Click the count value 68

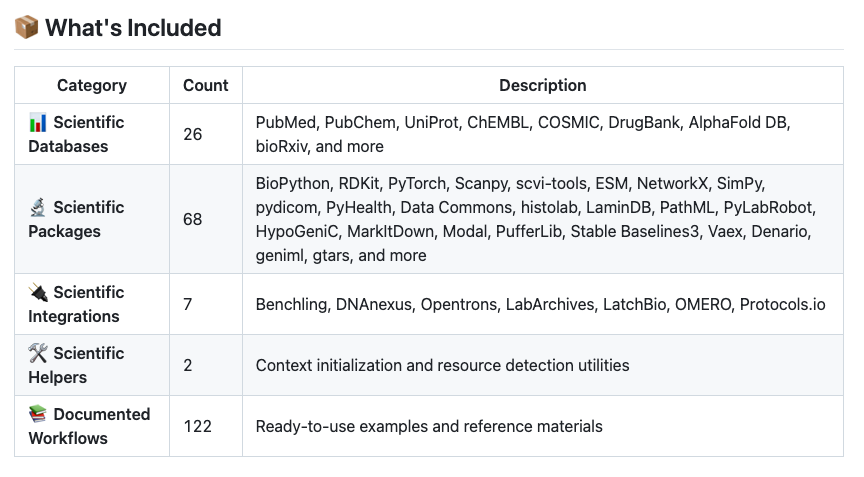click(193, 219)
